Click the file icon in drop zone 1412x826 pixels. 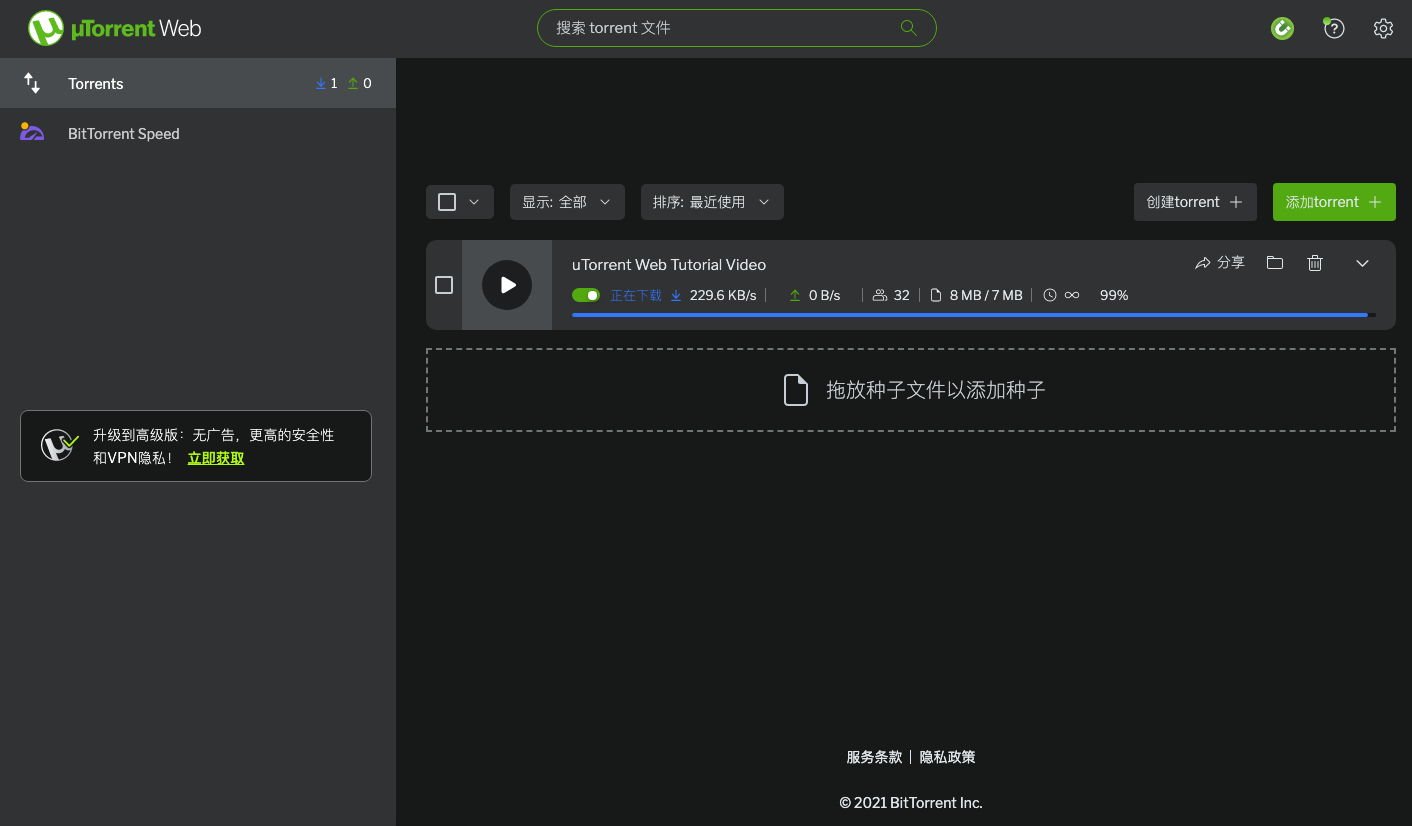(796, 390)
